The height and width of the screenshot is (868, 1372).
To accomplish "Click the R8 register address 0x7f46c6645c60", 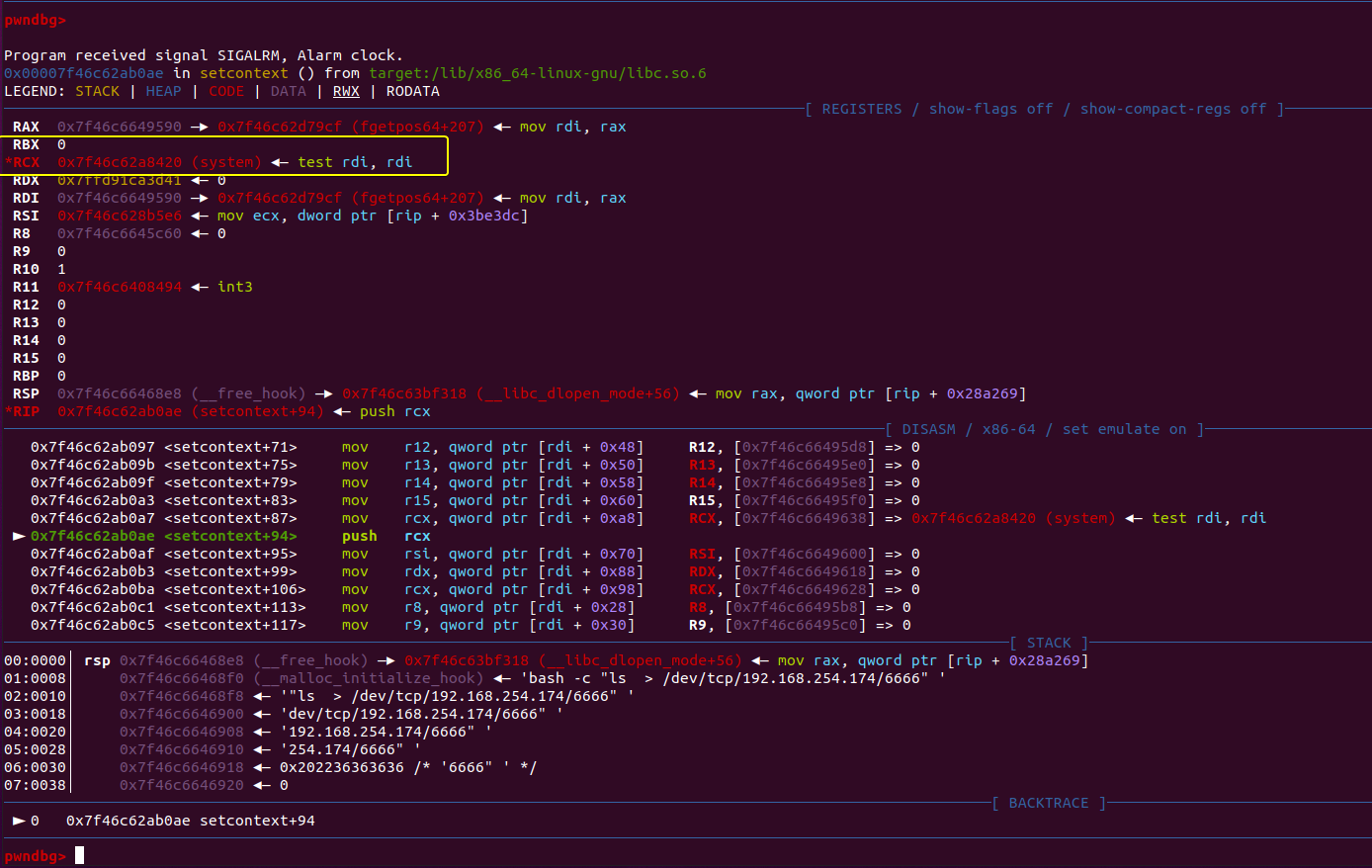I will coord(120,233).
